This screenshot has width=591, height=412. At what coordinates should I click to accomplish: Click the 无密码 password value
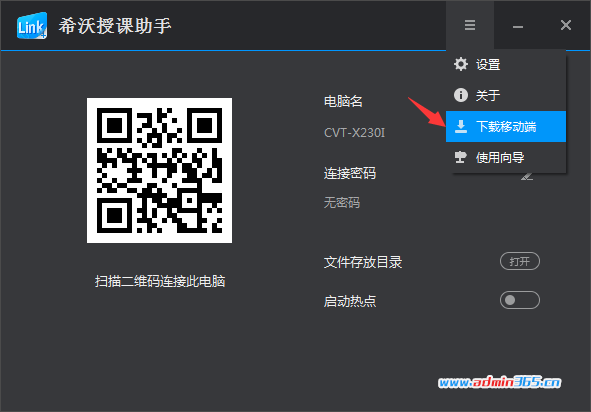[x=342, y=203]
